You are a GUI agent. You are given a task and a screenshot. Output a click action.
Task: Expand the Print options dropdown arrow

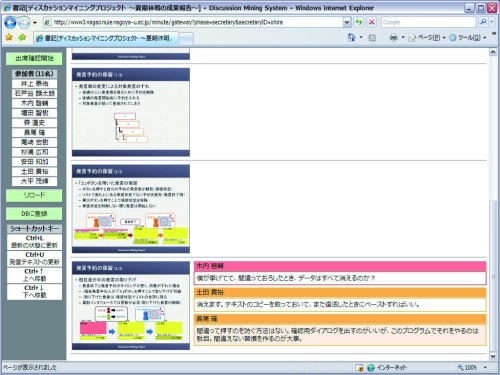coord(403,37)
